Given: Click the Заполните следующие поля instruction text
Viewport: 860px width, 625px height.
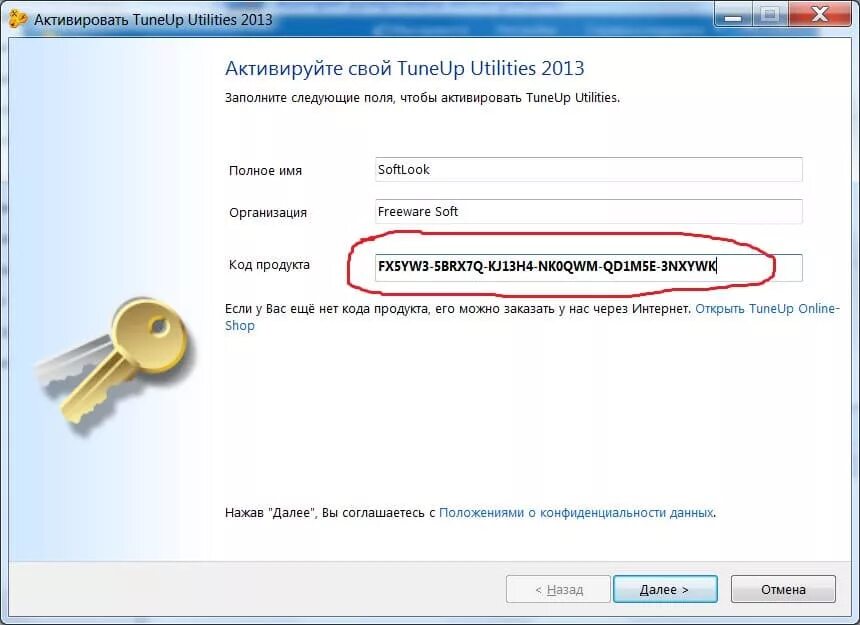Looking at the screenshot, I should point(422,98).
